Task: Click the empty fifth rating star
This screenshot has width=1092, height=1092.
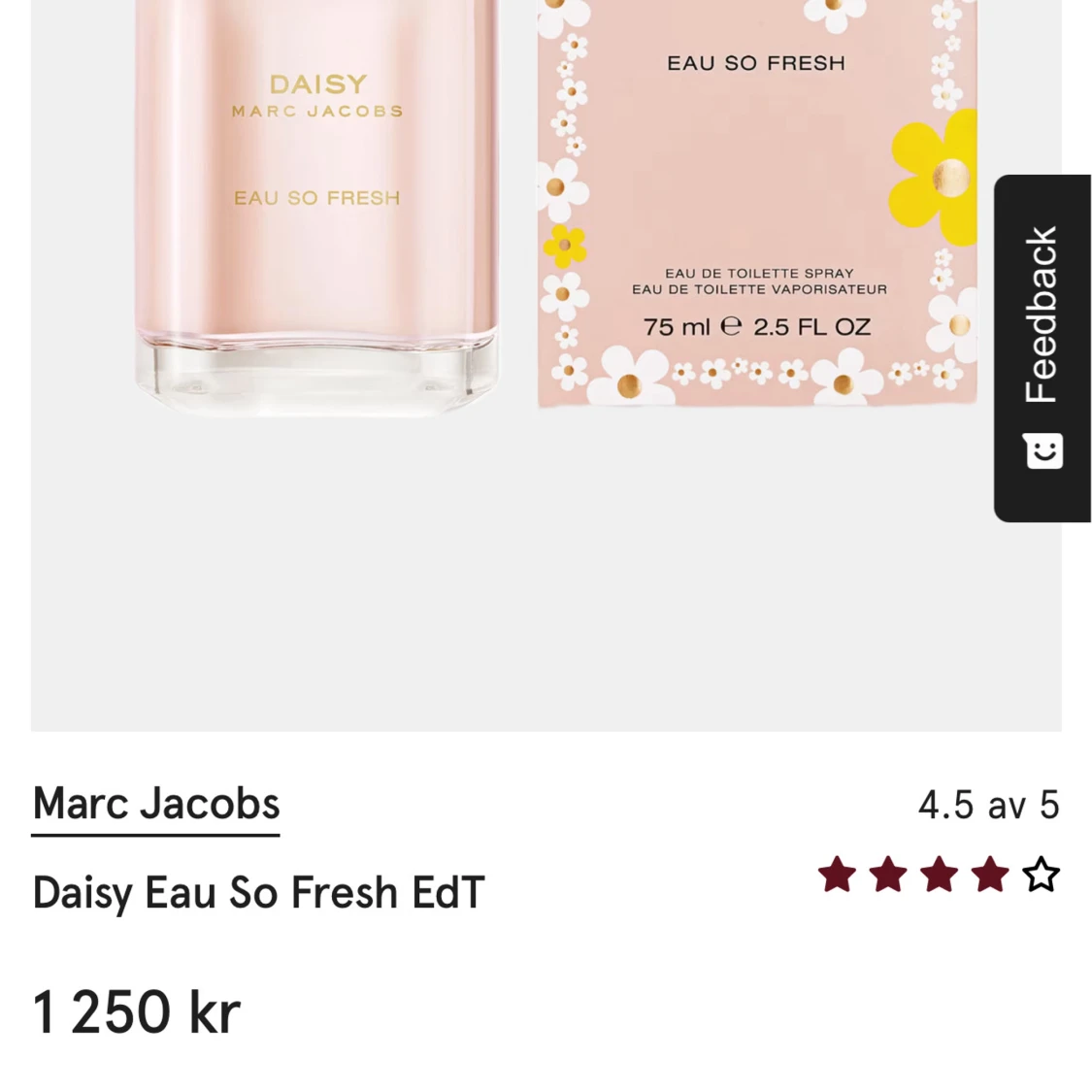Action: [1042, 874]
